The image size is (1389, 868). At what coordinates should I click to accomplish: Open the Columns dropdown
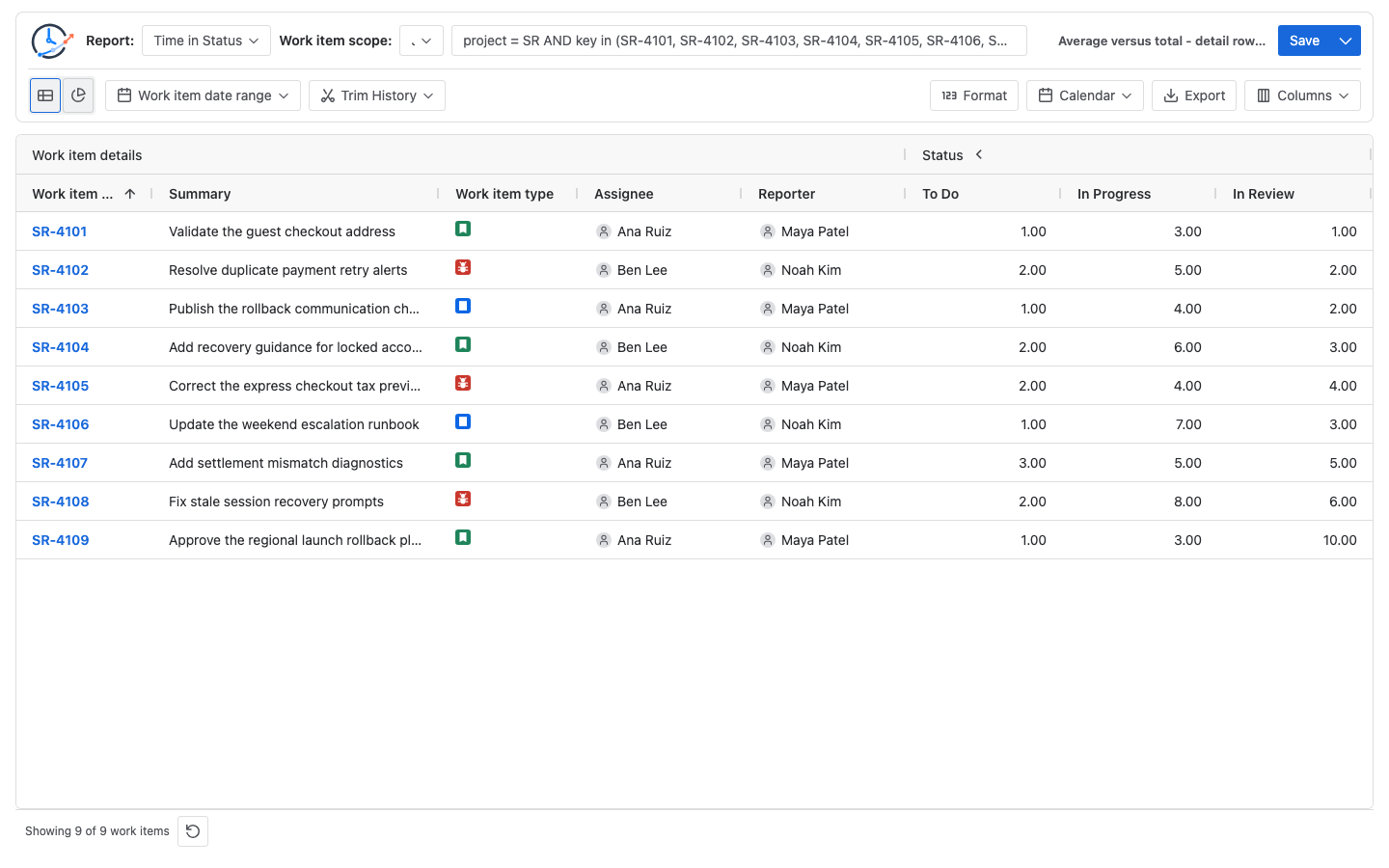tap(1302, 95)
